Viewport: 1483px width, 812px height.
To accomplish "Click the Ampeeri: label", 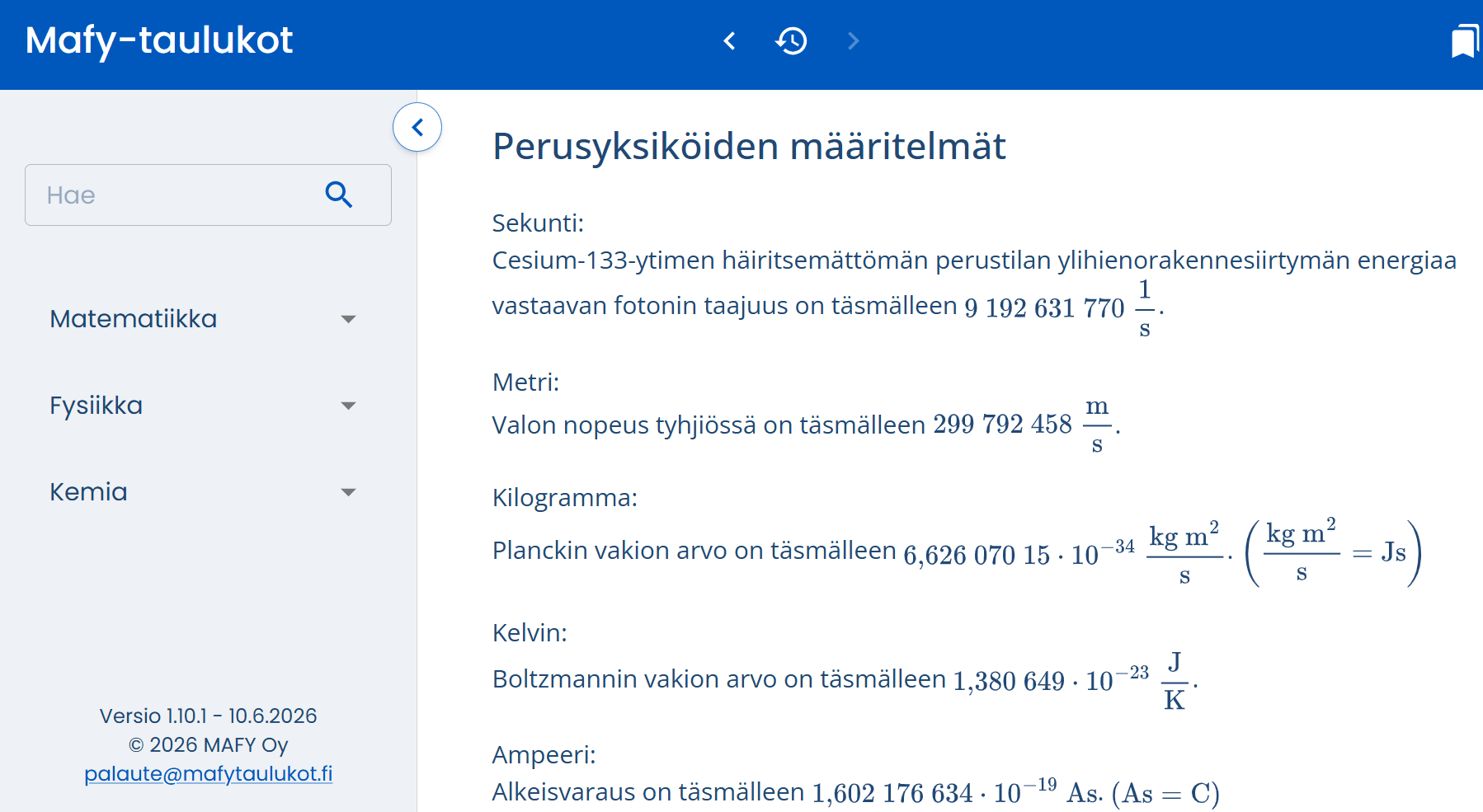I will [x=544, y=755].
